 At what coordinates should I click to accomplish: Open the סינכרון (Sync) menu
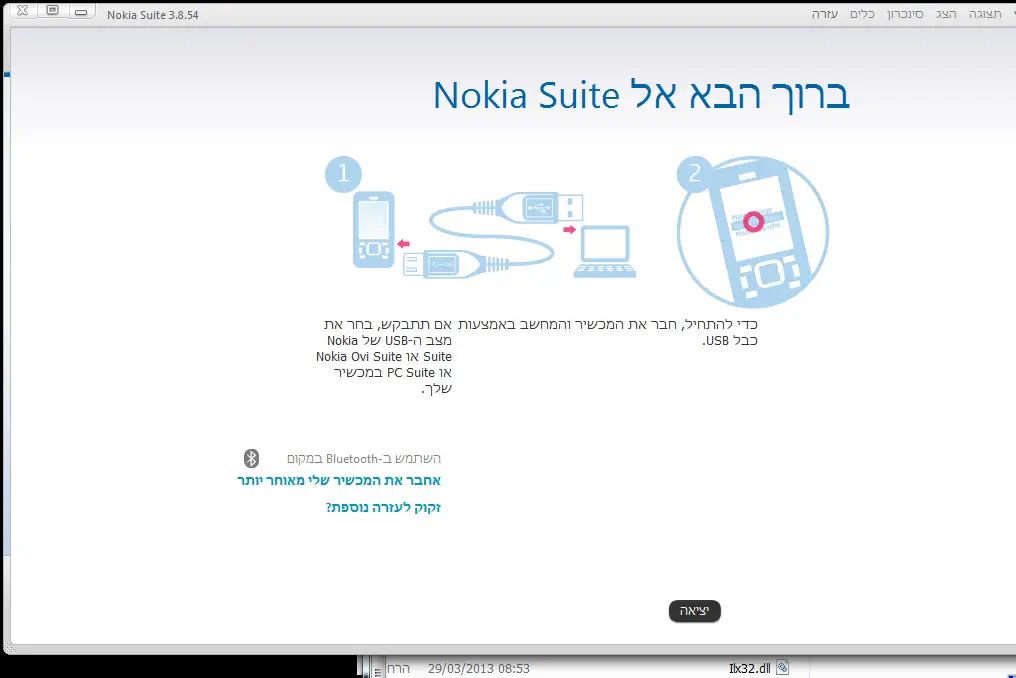click(904, 14)
